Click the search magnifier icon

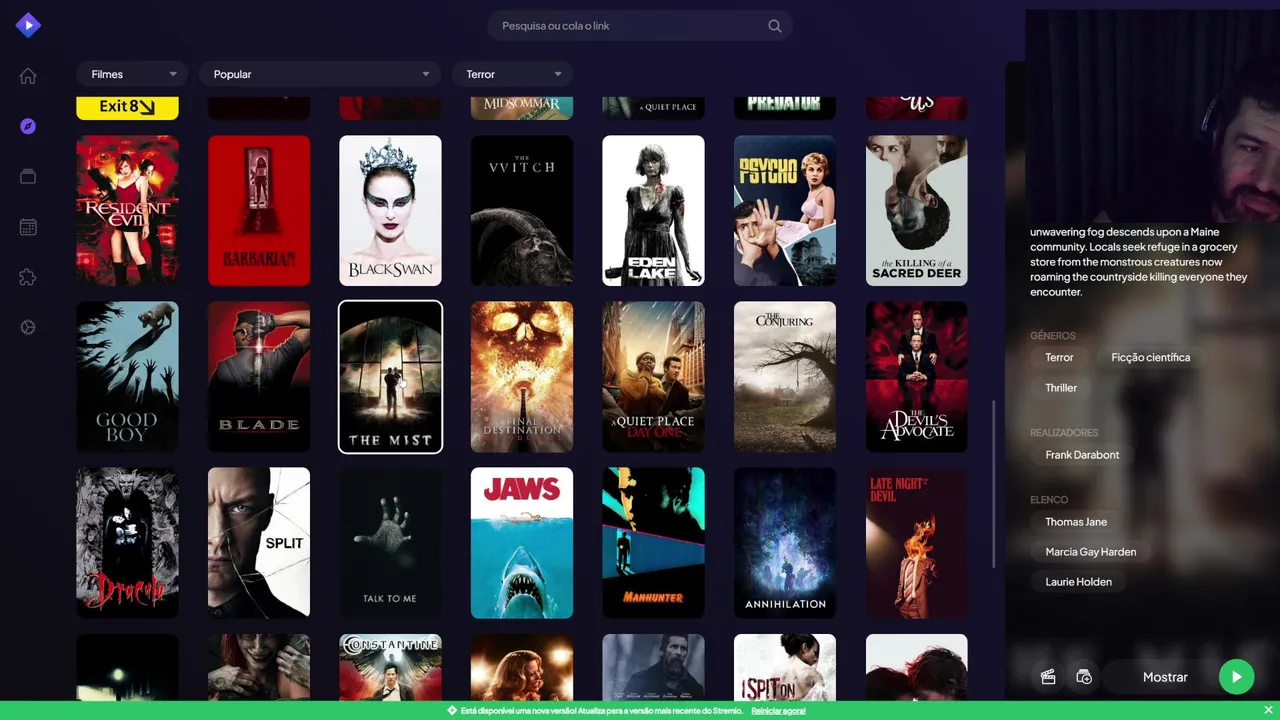775,26
